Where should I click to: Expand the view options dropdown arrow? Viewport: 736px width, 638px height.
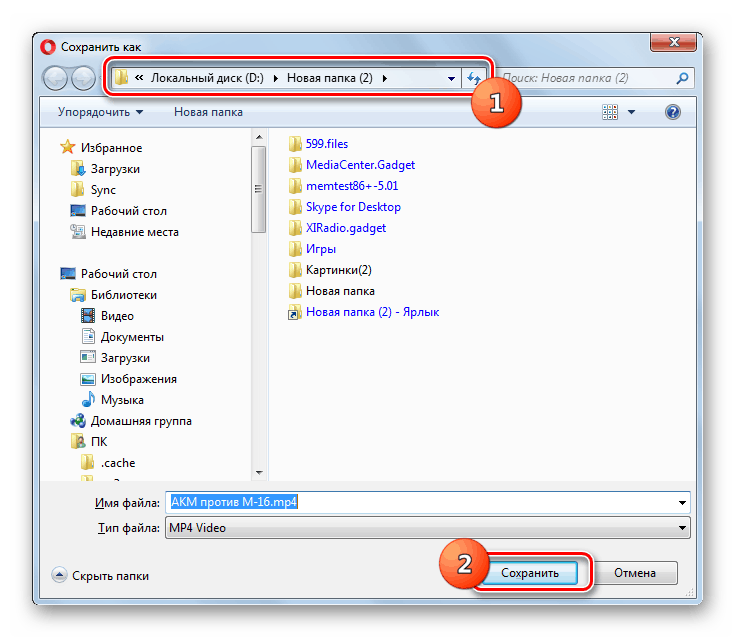[631, 112]
